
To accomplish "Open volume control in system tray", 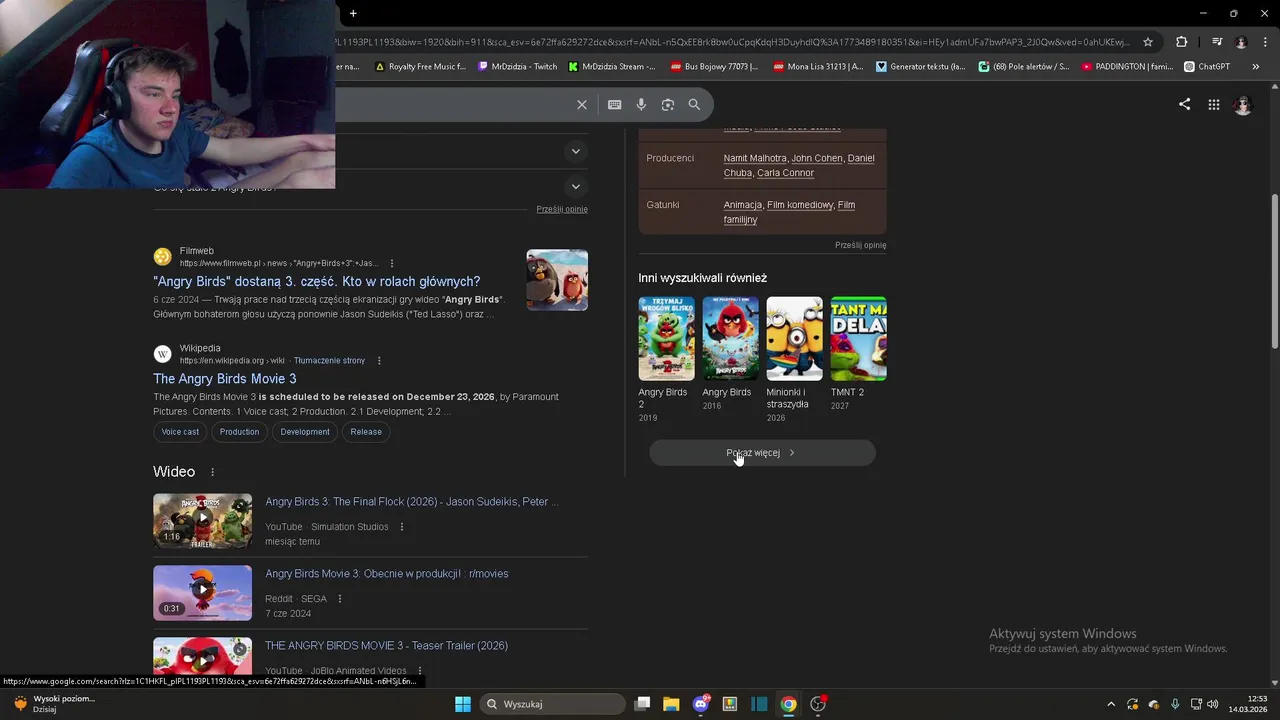I will [x=1213, y=704].
